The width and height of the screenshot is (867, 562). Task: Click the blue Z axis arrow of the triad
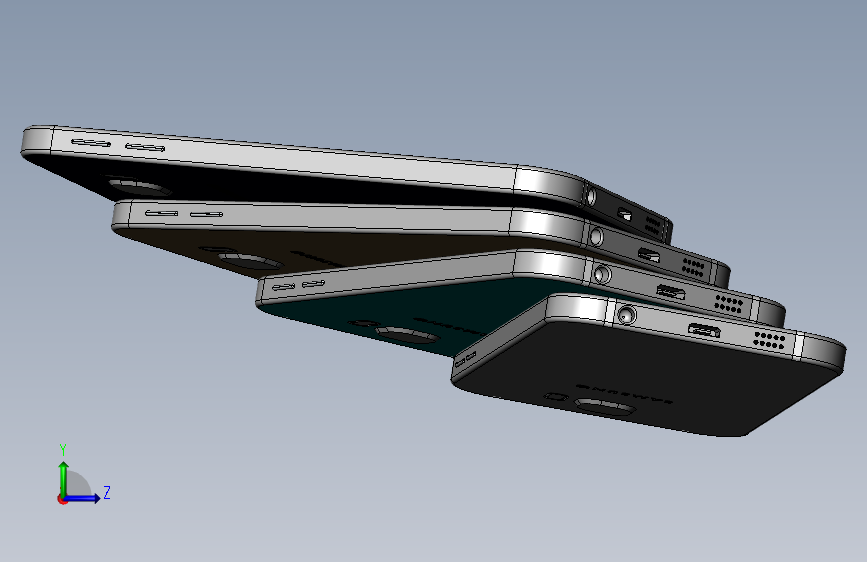[x=82, y=498]
